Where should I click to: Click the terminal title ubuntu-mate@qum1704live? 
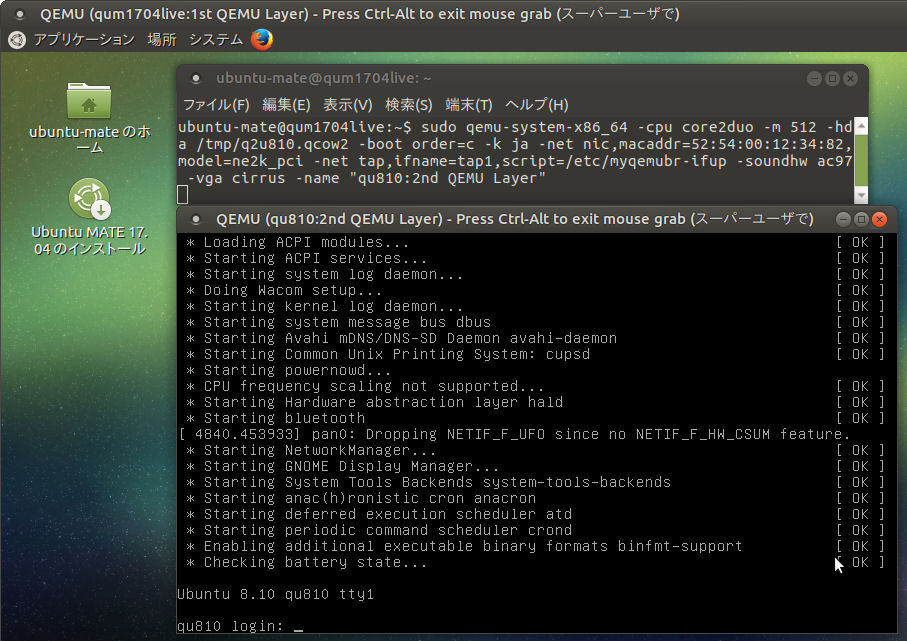coord(323,78)
